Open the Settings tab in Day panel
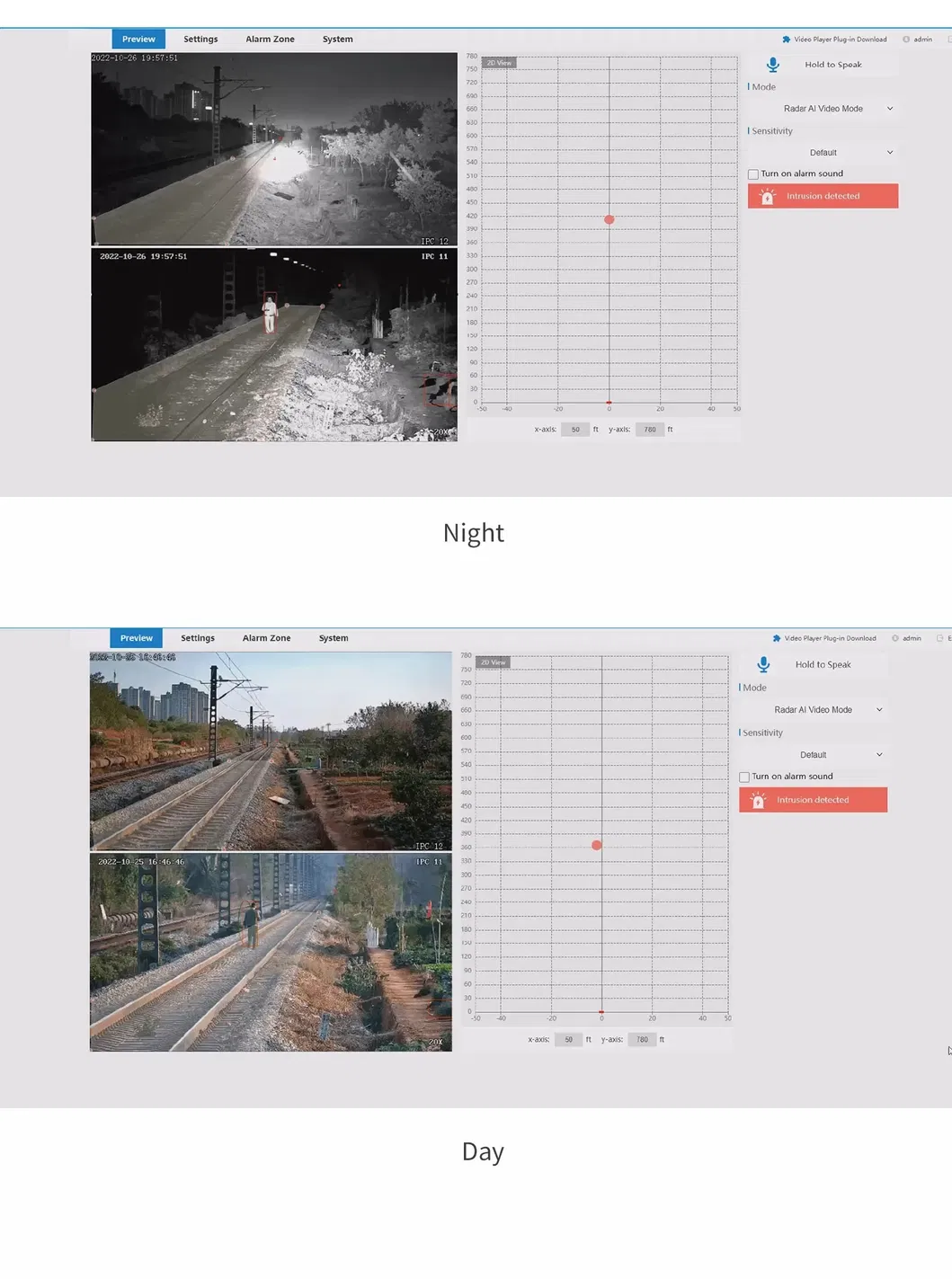 pos(198,638)
